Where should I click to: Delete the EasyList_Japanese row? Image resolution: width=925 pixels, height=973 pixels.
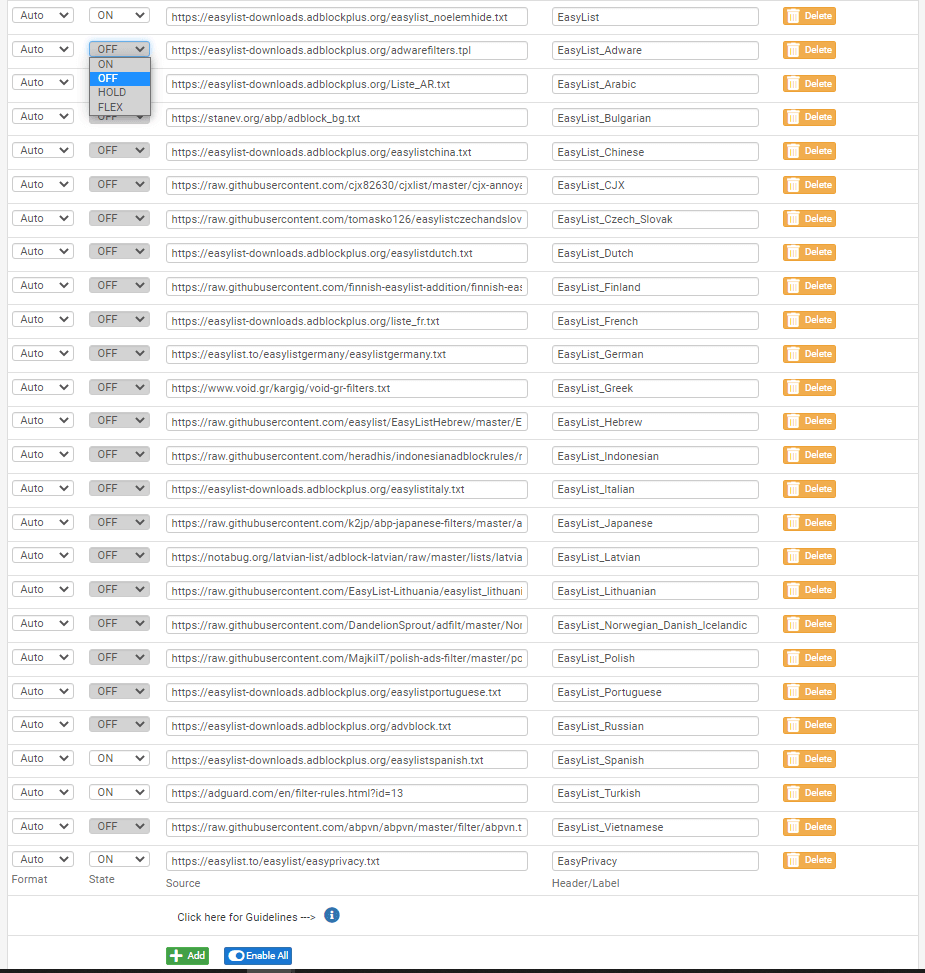808,523
